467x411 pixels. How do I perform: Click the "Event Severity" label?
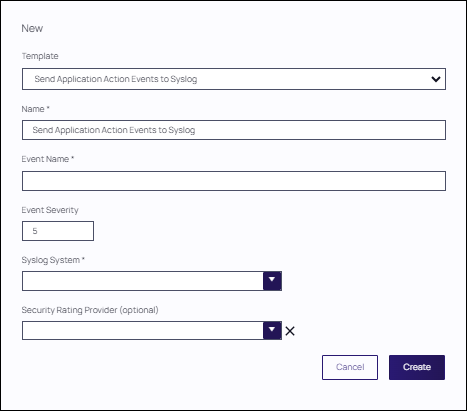(x=50, y=210)
